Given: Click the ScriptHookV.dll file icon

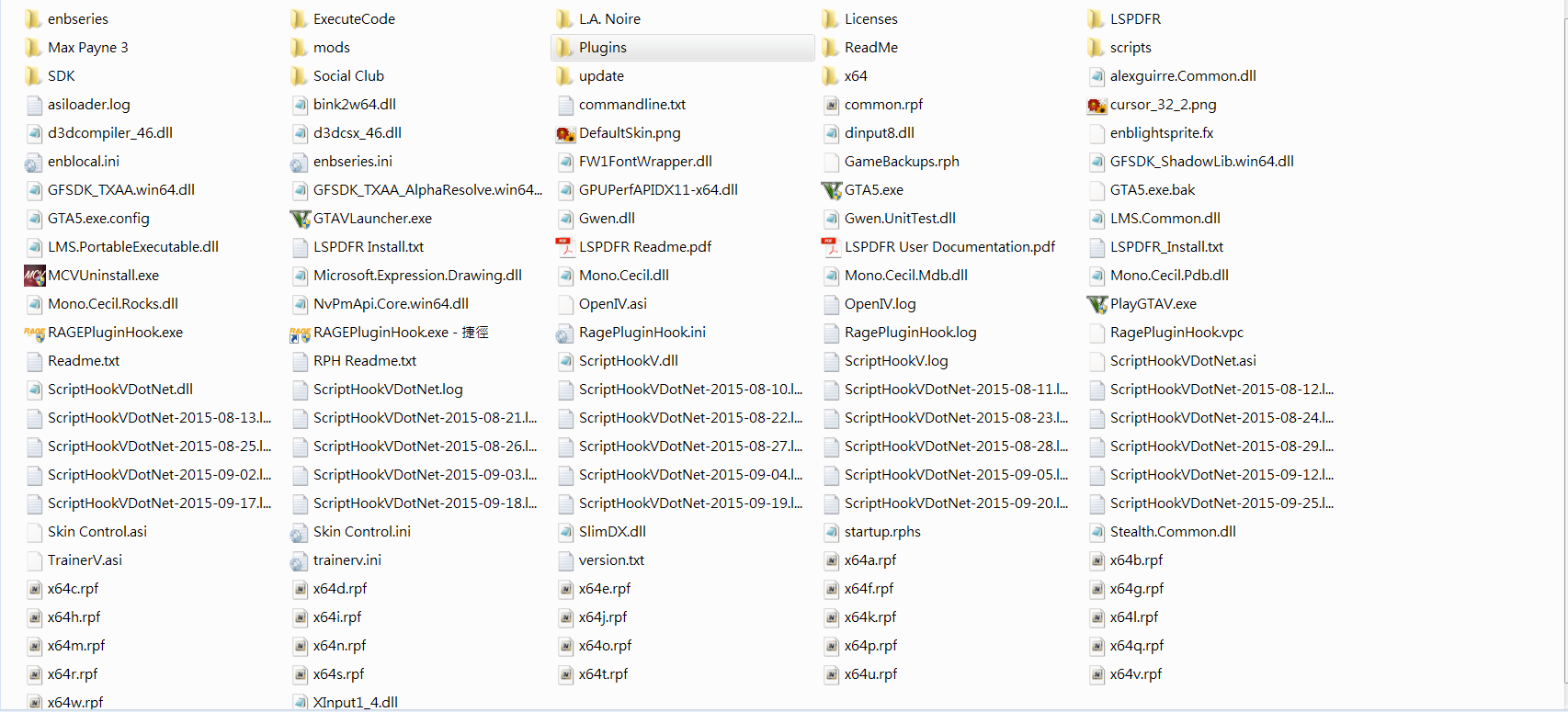Looking at the screenshot, I should click(x=565, y=361).
